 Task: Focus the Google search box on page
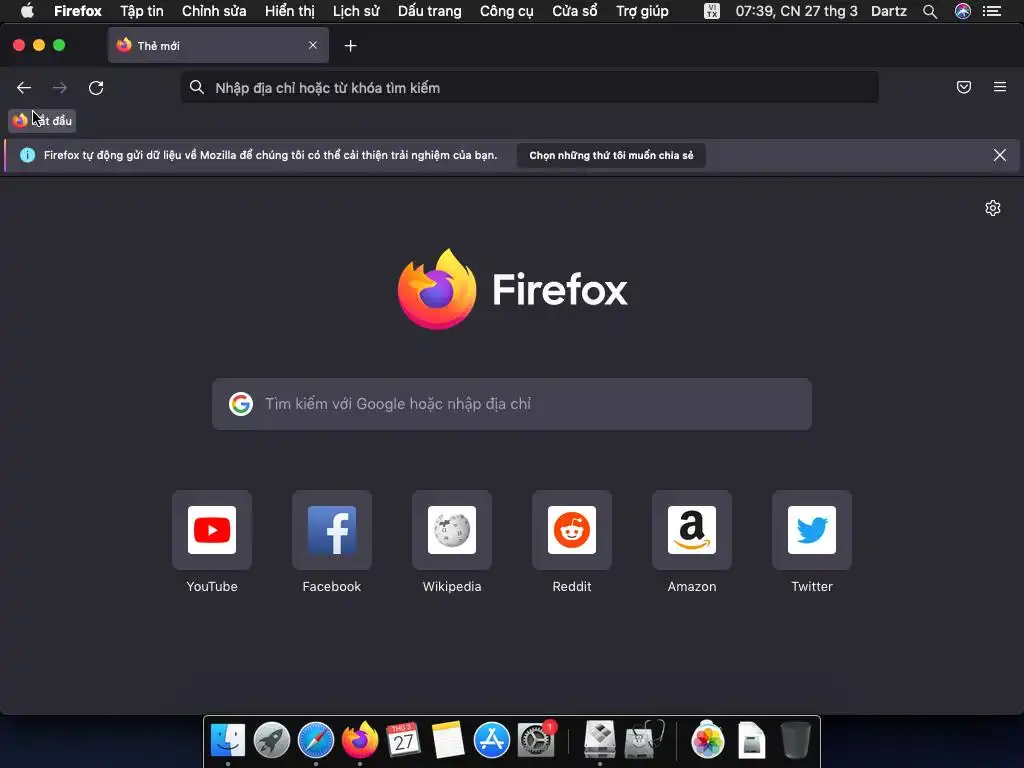[512, 404]
